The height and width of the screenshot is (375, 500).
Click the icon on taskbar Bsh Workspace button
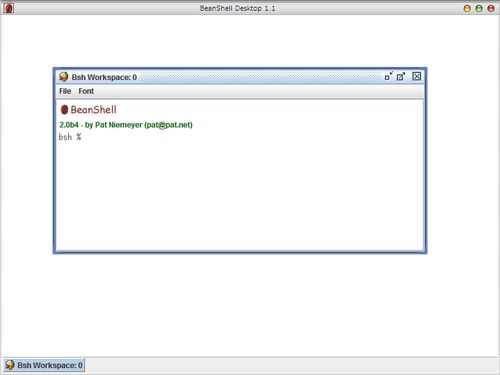(x=10, y=365)
